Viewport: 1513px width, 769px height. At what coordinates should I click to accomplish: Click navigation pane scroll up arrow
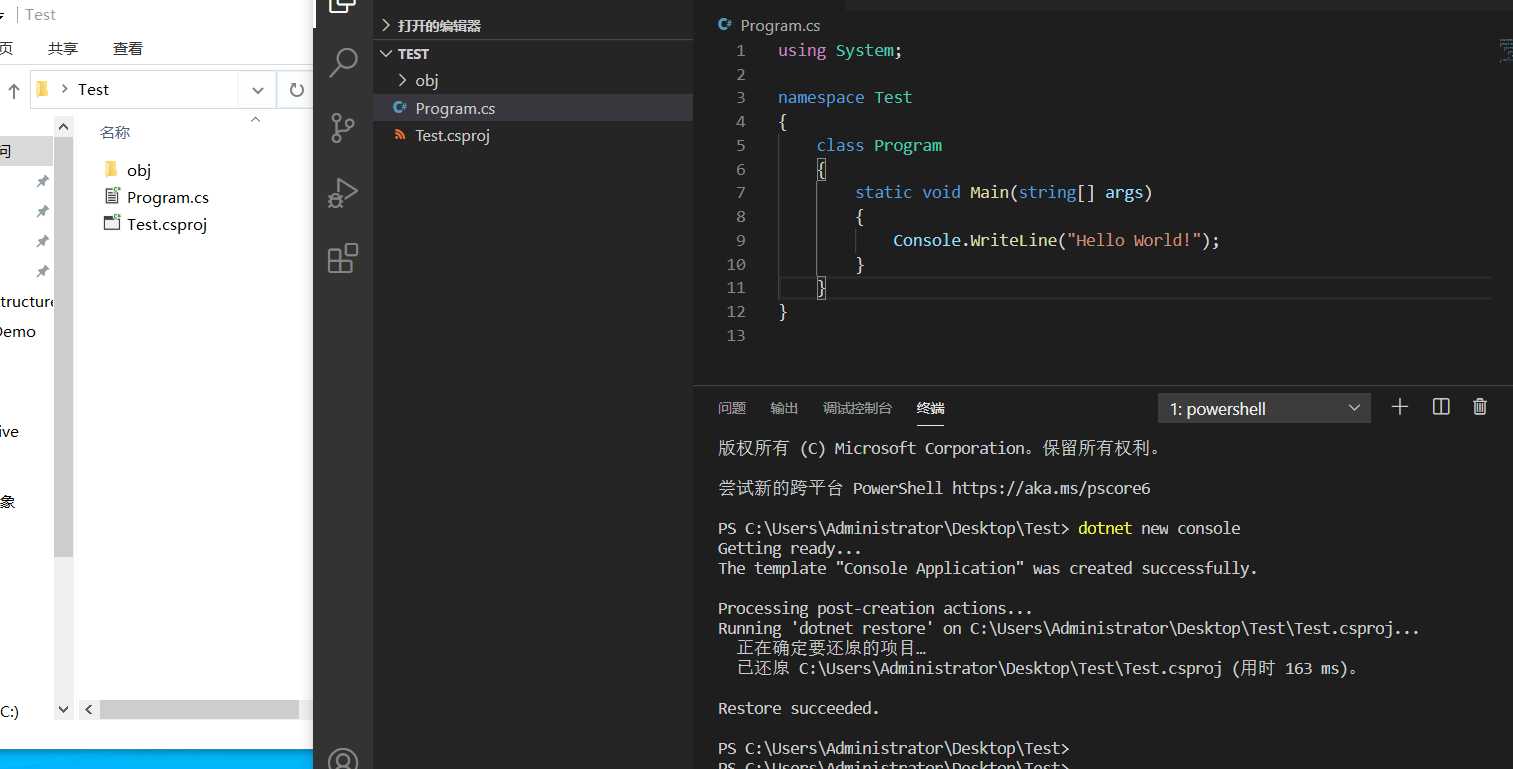[x=64, y=127]
